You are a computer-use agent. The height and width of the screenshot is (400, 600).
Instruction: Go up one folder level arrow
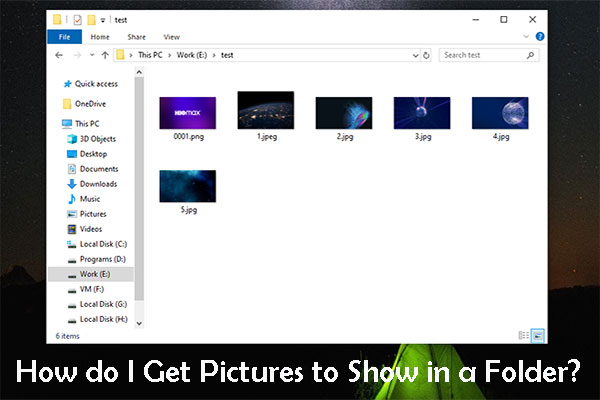(105, 55)
